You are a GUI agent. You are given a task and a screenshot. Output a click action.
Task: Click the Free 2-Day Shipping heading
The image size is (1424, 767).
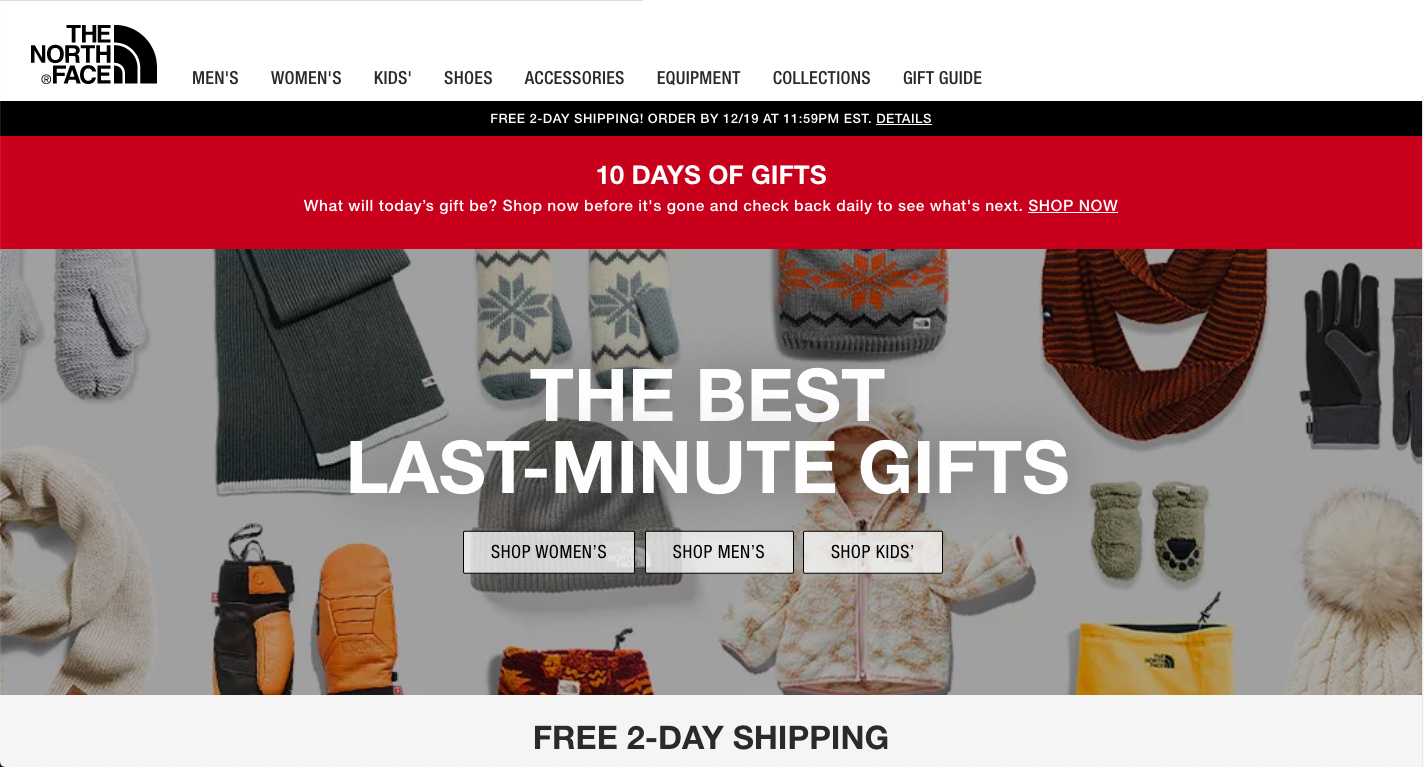click(x=711, y=738)
